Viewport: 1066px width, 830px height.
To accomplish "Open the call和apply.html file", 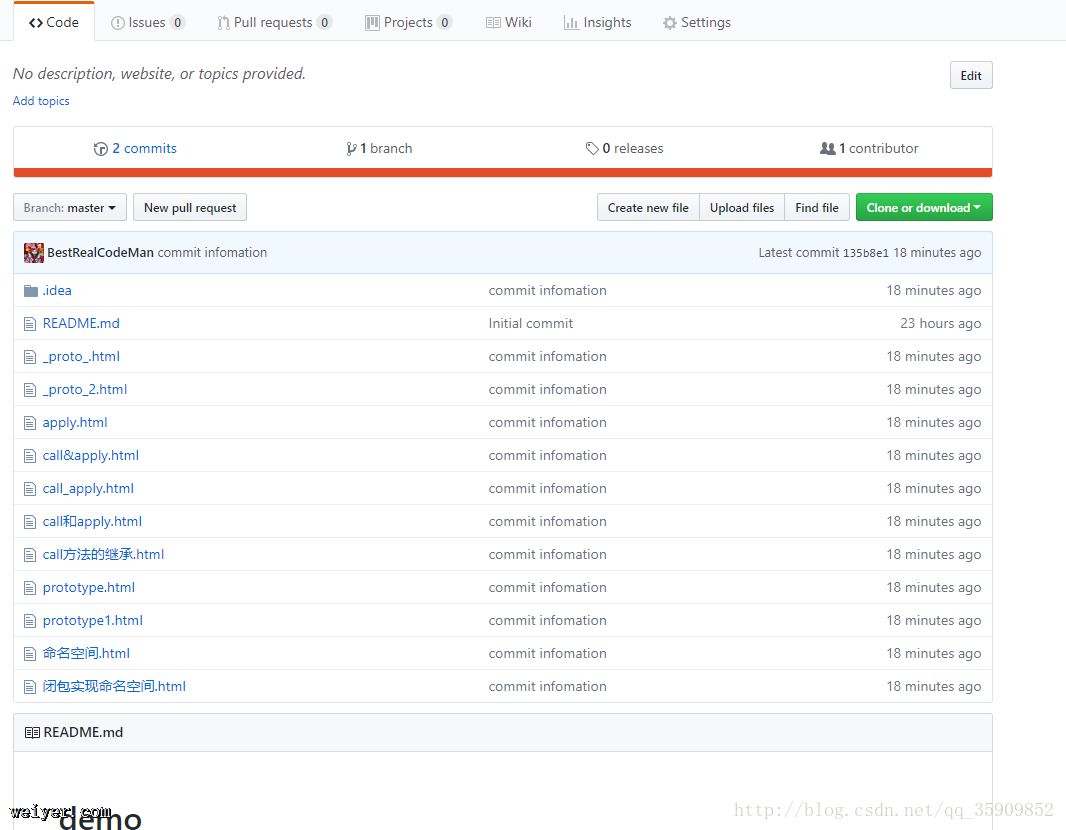I will (92, 521).
